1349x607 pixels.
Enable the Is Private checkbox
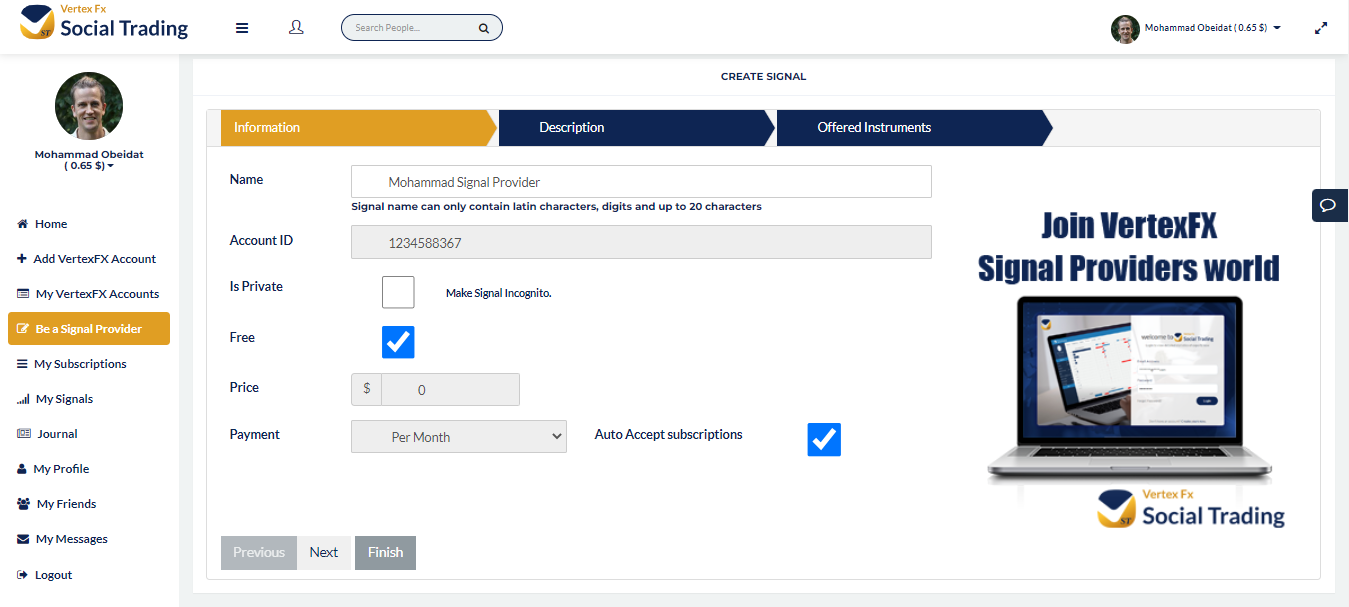coord(398,292)
